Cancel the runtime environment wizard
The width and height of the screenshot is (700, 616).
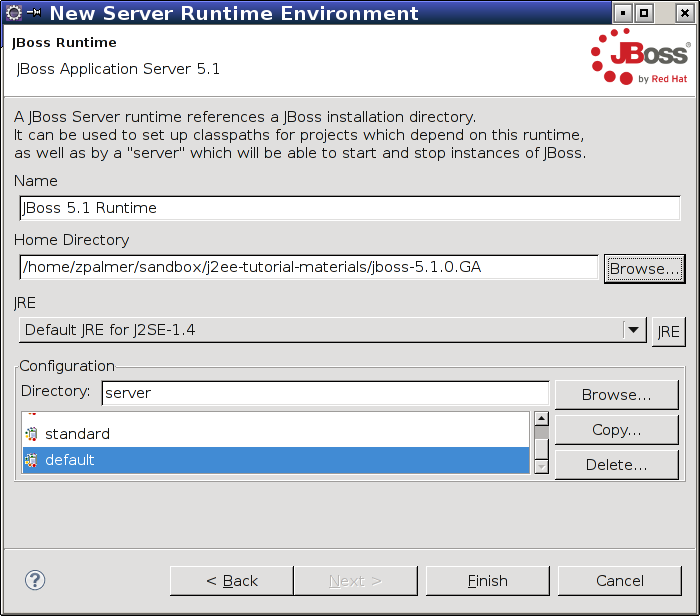(x=620, y=581)
